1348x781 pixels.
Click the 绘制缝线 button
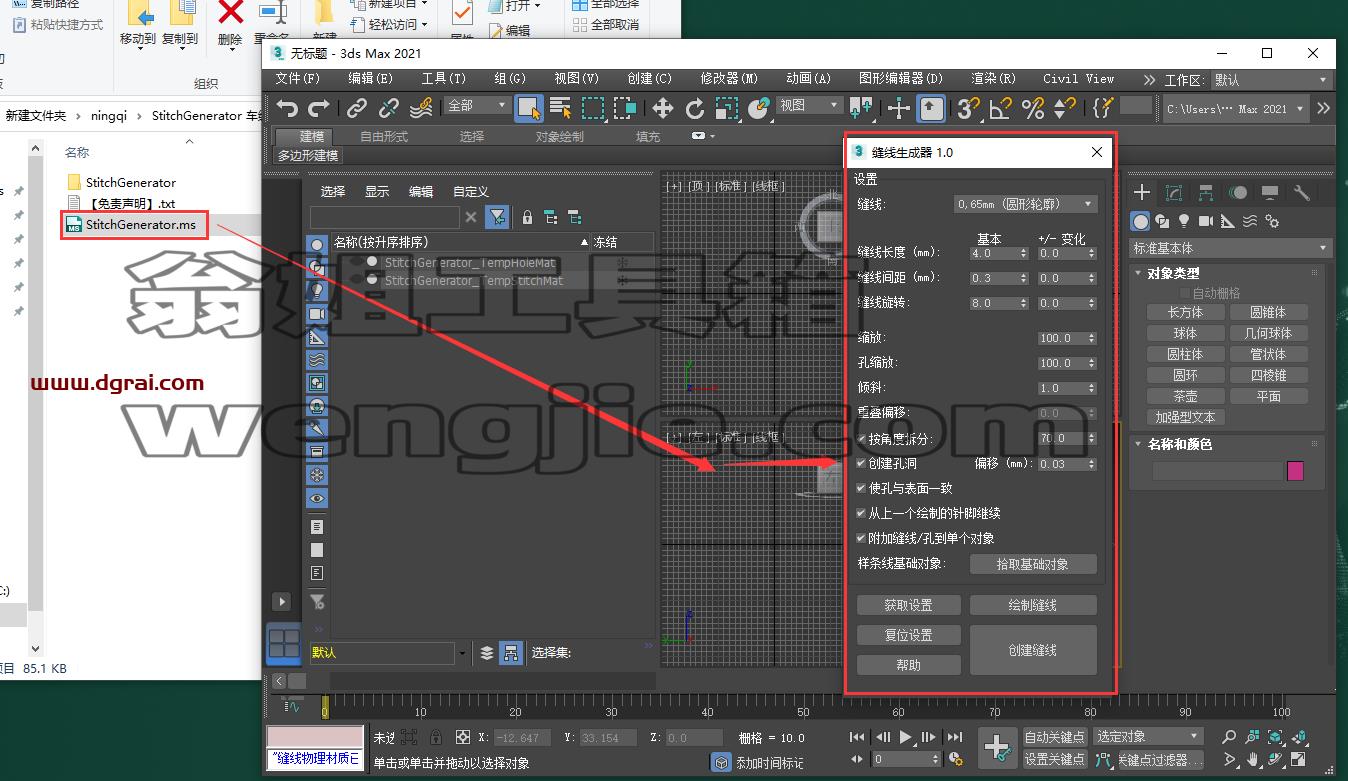pyautogui.click(x=1033, y=605)
